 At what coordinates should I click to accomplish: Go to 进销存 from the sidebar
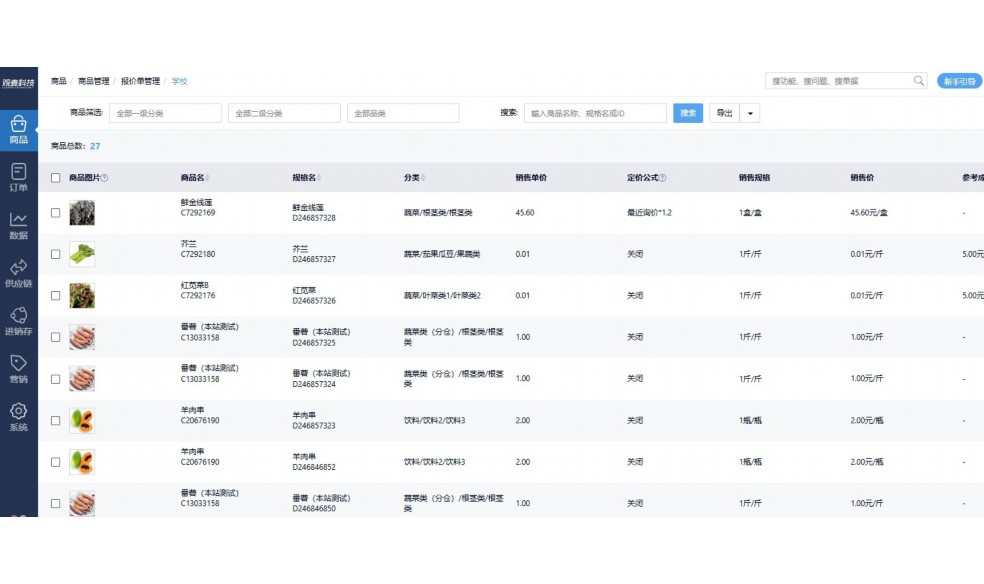coord(18,320)
